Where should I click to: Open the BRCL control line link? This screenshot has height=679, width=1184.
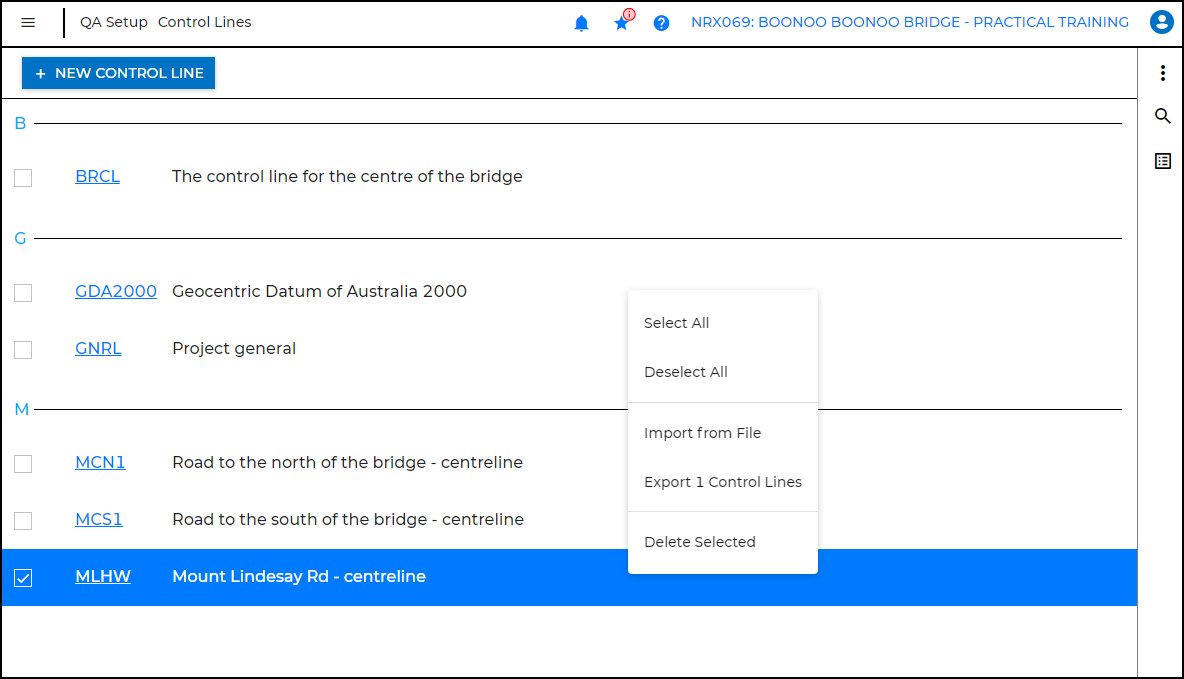click(97, 177)
